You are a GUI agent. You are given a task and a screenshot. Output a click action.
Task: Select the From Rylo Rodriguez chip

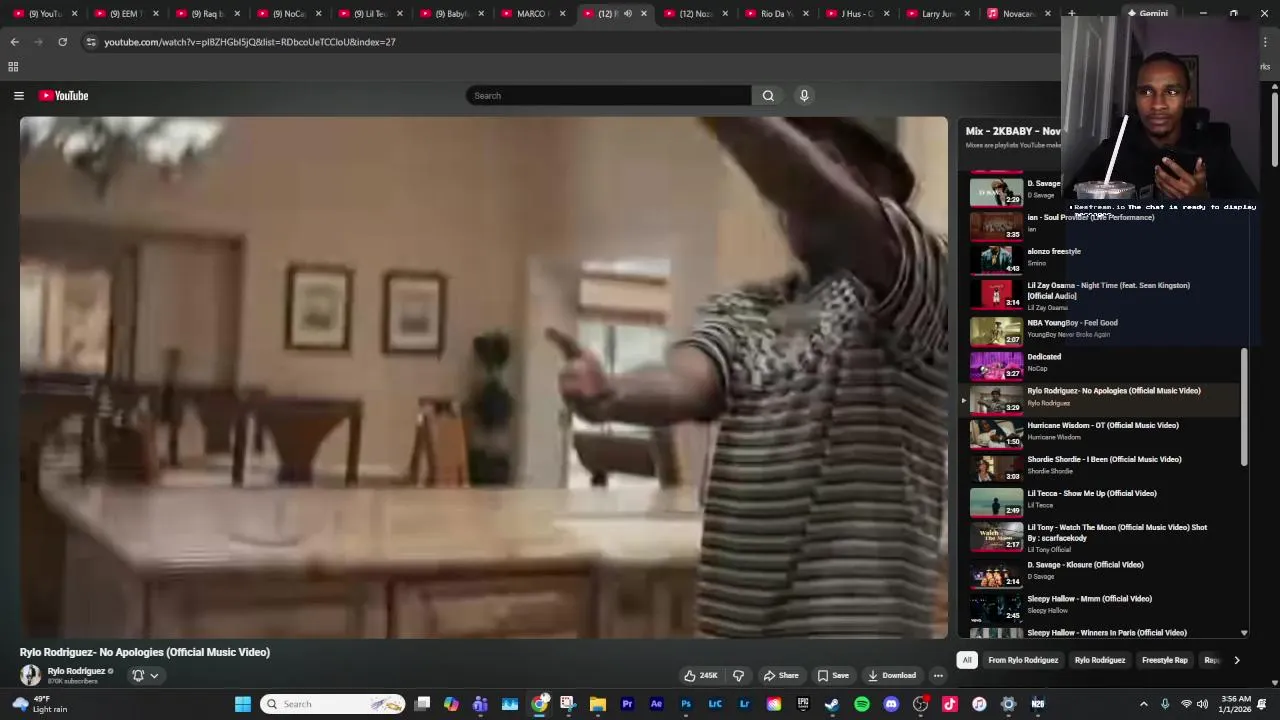click(1023, 660)
